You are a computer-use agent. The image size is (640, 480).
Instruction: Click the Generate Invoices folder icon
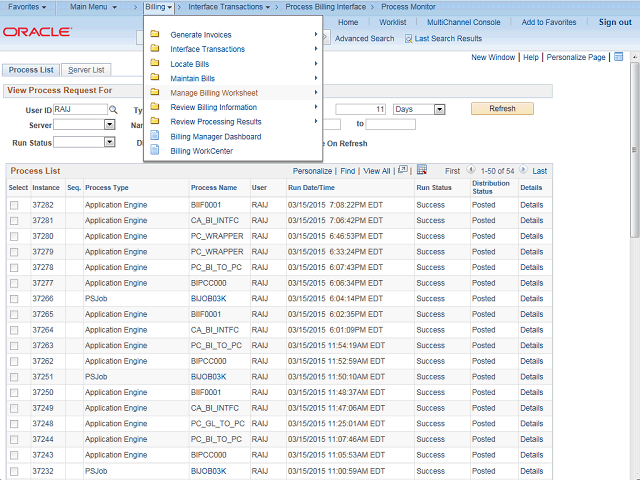(x=155, y=35)
